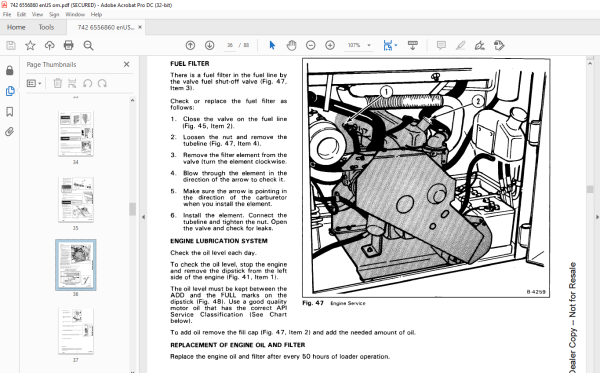This screenshot has width=600, height=373.
Task: Open the Fill & Sign icon
Action: (479, 45)
